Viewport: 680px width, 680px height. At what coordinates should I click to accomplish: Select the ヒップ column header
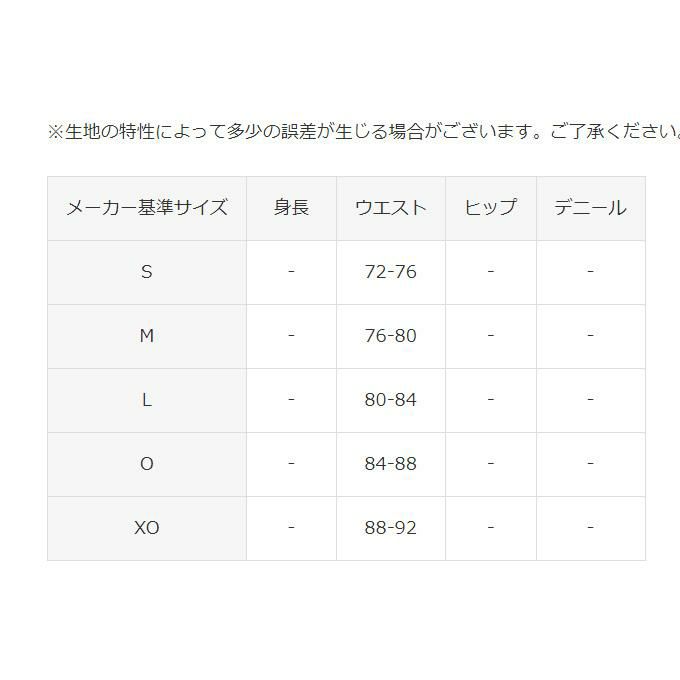(490, 208)
